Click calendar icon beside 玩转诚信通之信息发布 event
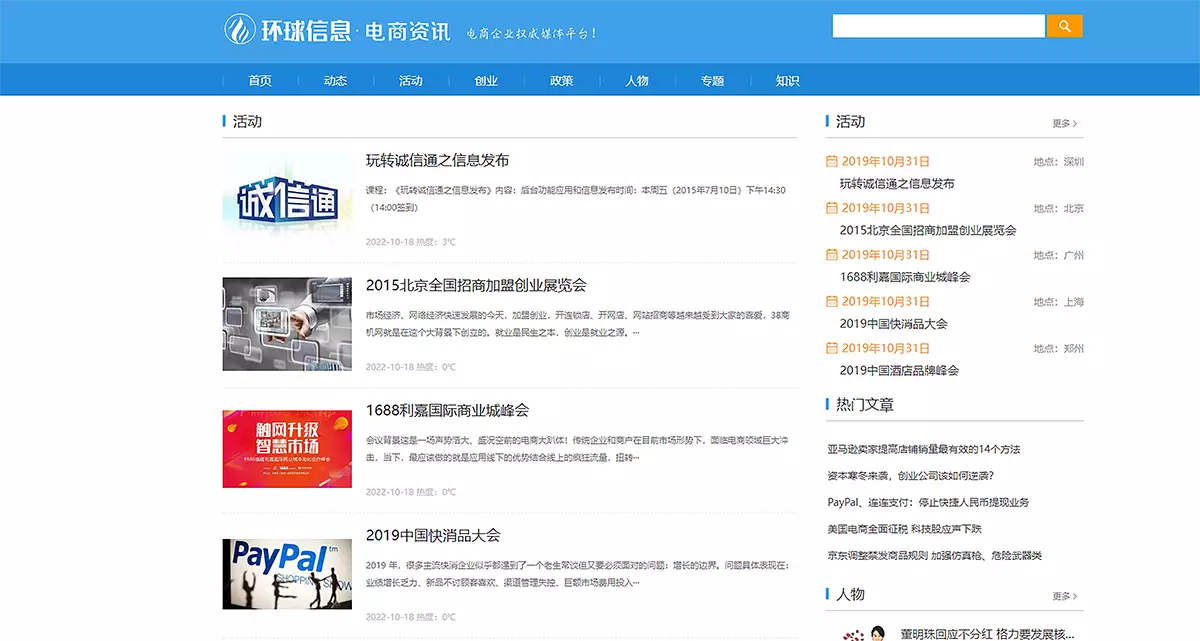The width and height of the screenshot is (1200, 641). tap(831, 161)
